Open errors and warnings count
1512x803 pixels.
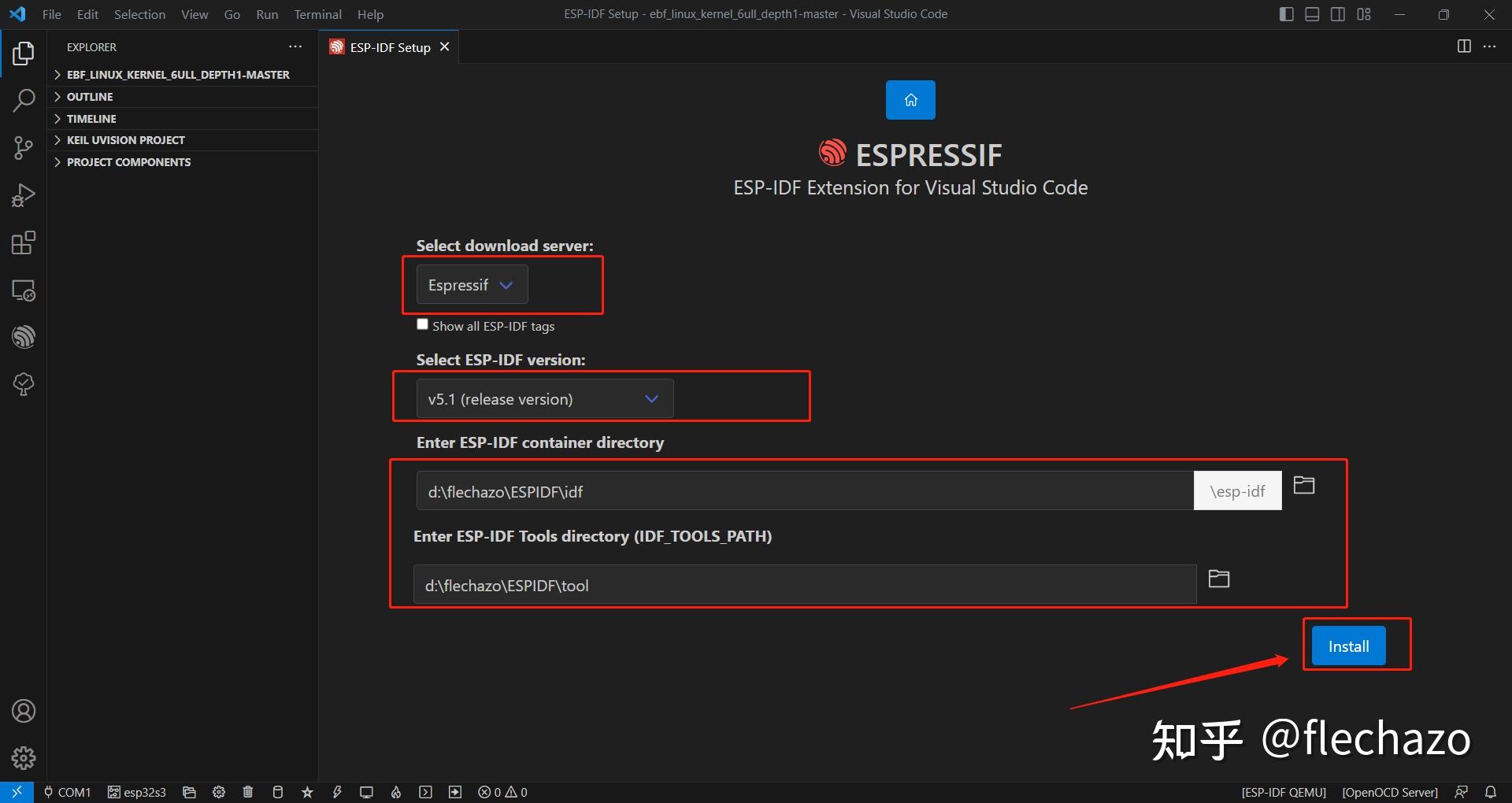(x=502, y=792)
